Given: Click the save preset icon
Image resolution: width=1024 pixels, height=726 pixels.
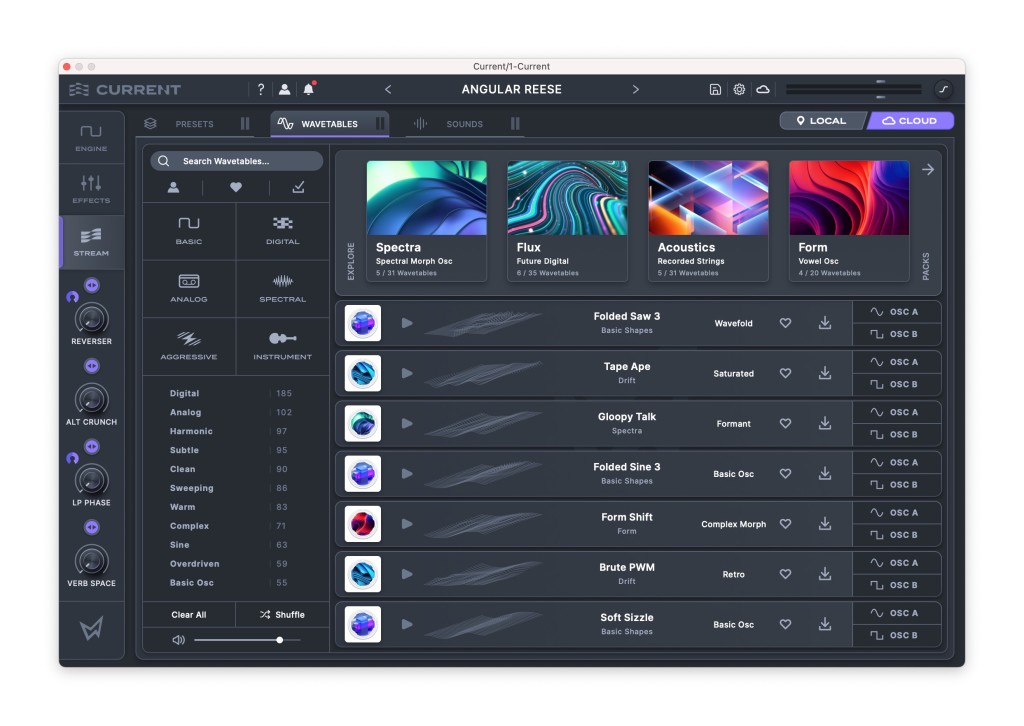Looking at the screenshot, I should [x=715, y=89].
